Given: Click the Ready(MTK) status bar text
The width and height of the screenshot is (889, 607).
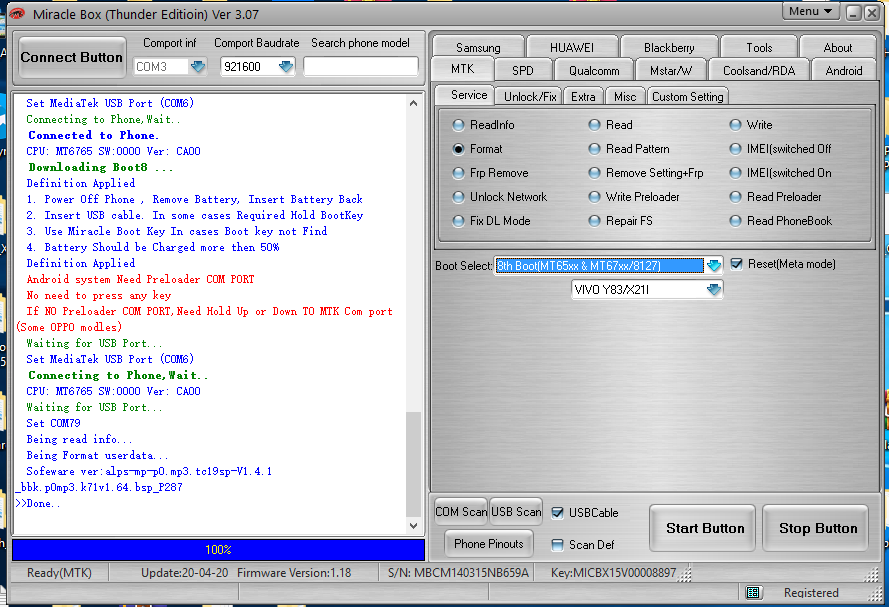Looking at the screenshot, I should pos(59,573).
